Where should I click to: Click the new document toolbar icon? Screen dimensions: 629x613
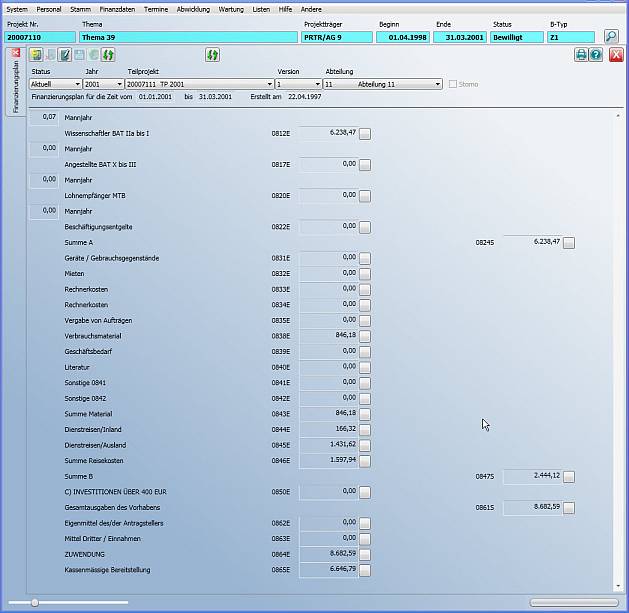pyautogui.click(x=36, y=55)
